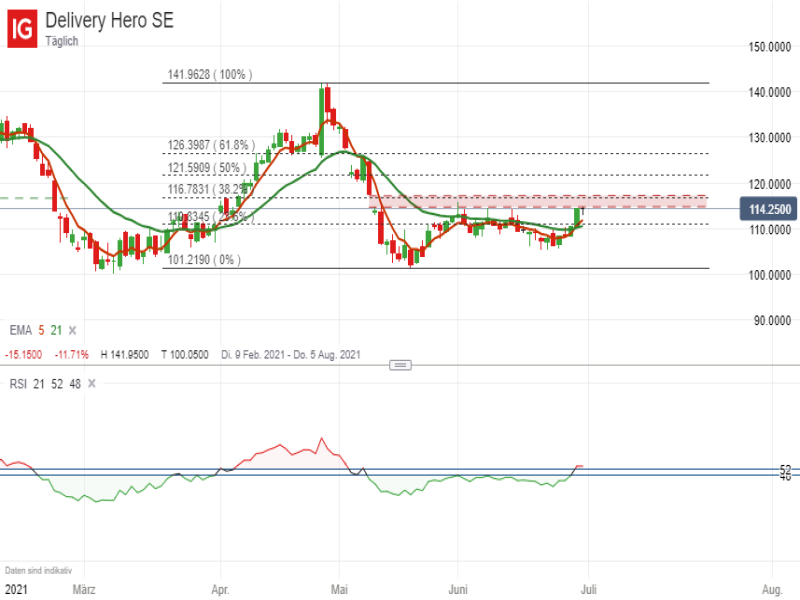Click the 121.5909 (50%) Fibonacci label
Viewport: 800px width, 600px height.
207,168
